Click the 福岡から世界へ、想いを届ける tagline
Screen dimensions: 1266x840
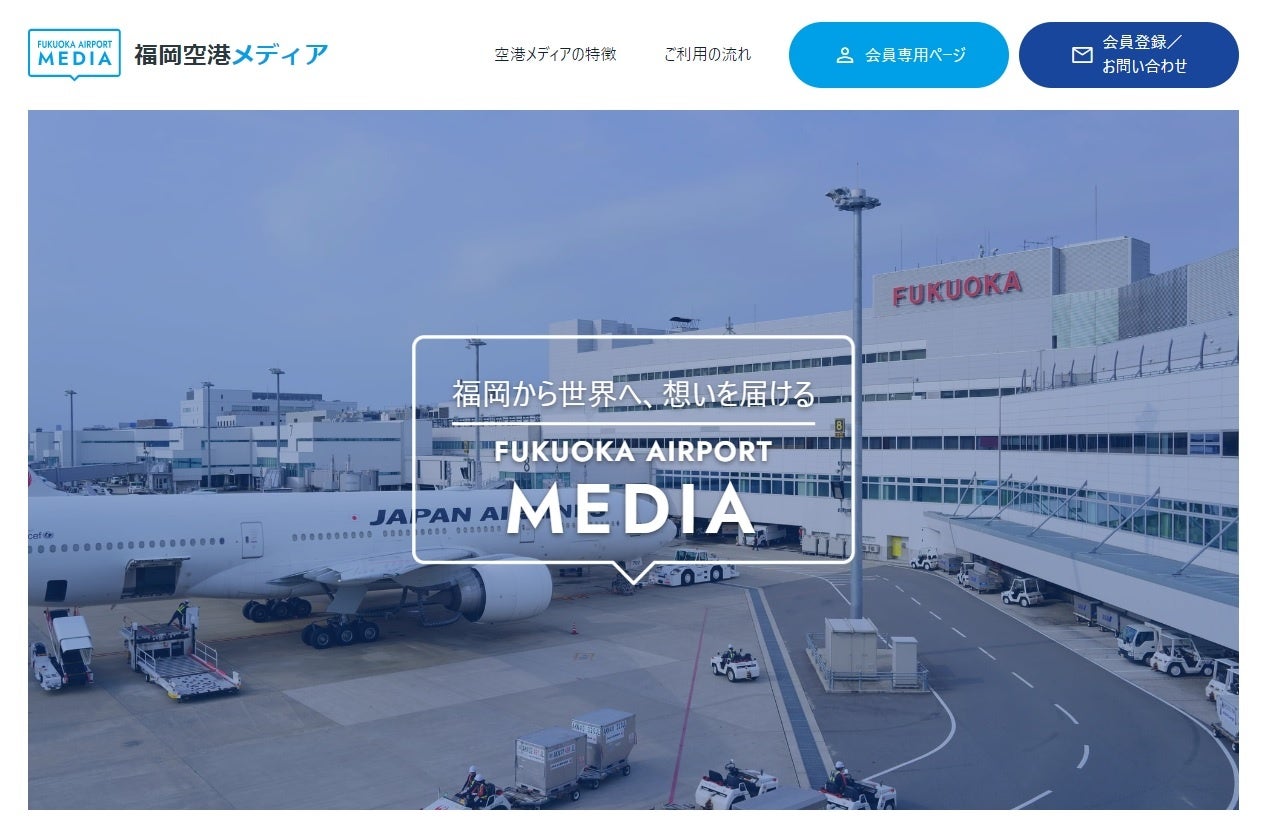tap(634, 394)
